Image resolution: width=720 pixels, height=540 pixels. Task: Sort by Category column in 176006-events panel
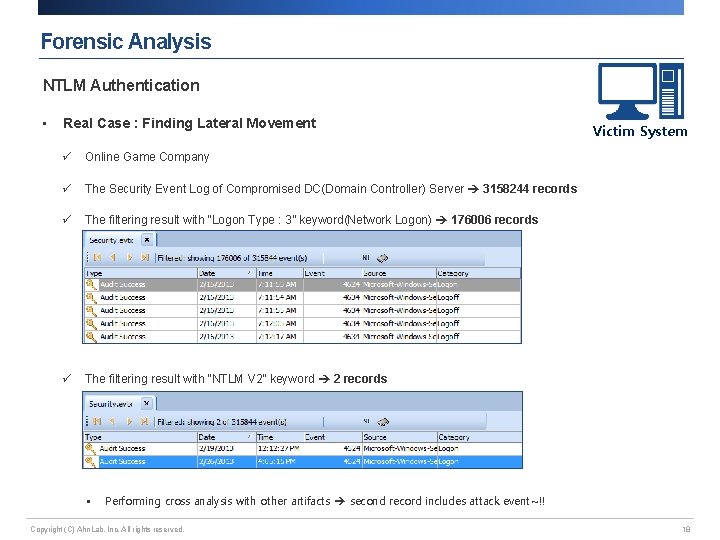(478, 273)
